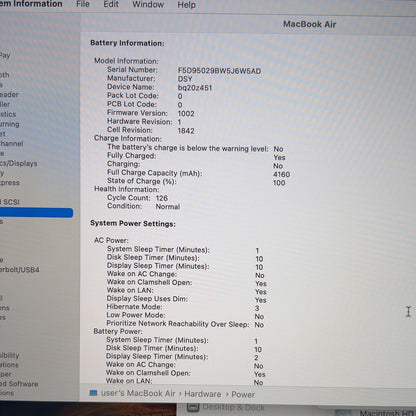This screenshot has width=416, height=416.
Task: Click the Charge Information label
Action: (128, 138)
